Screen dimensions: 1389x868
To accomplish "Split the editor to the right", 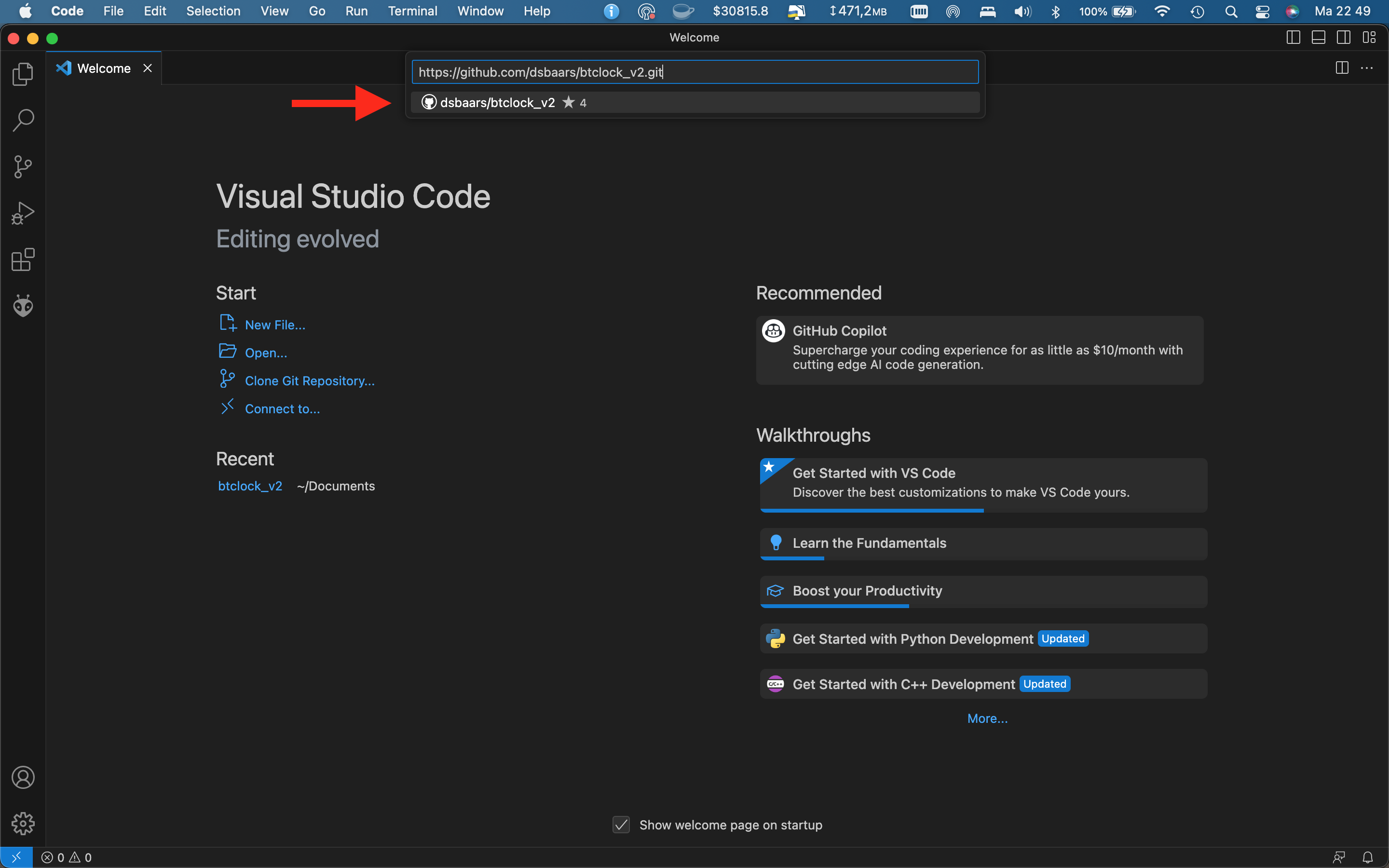I will [x=1342, y=68].
